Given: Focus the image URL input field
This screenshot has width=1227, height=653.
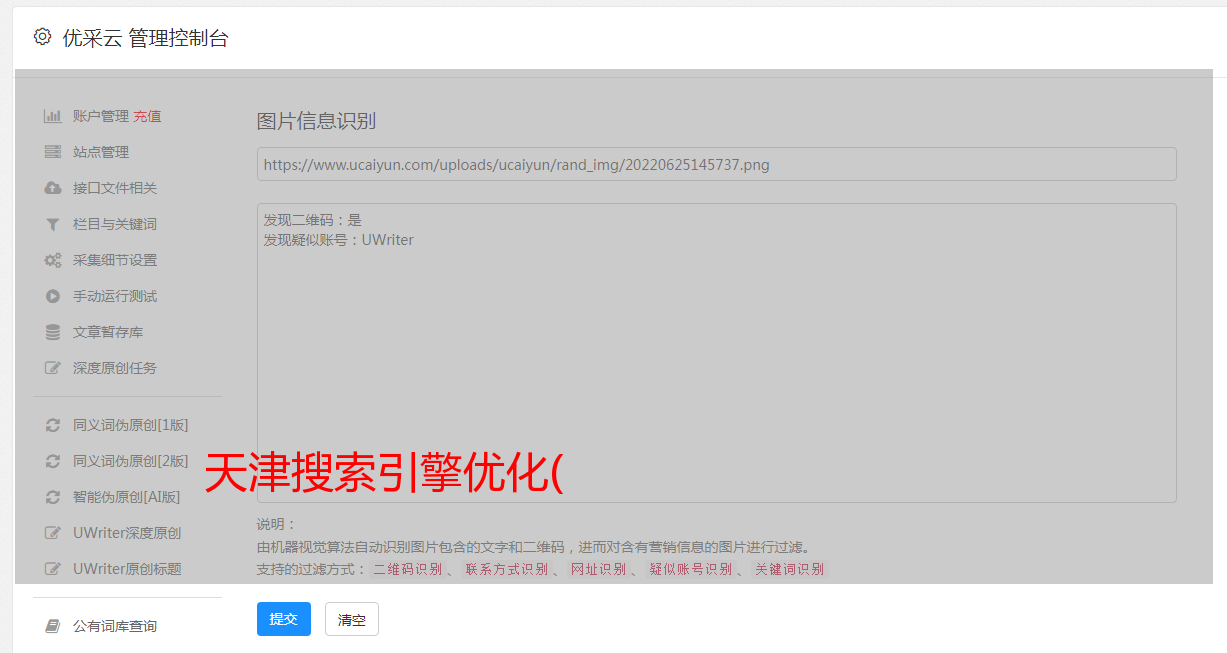Looking at the screenshot, I should click(x=716, y=164).
